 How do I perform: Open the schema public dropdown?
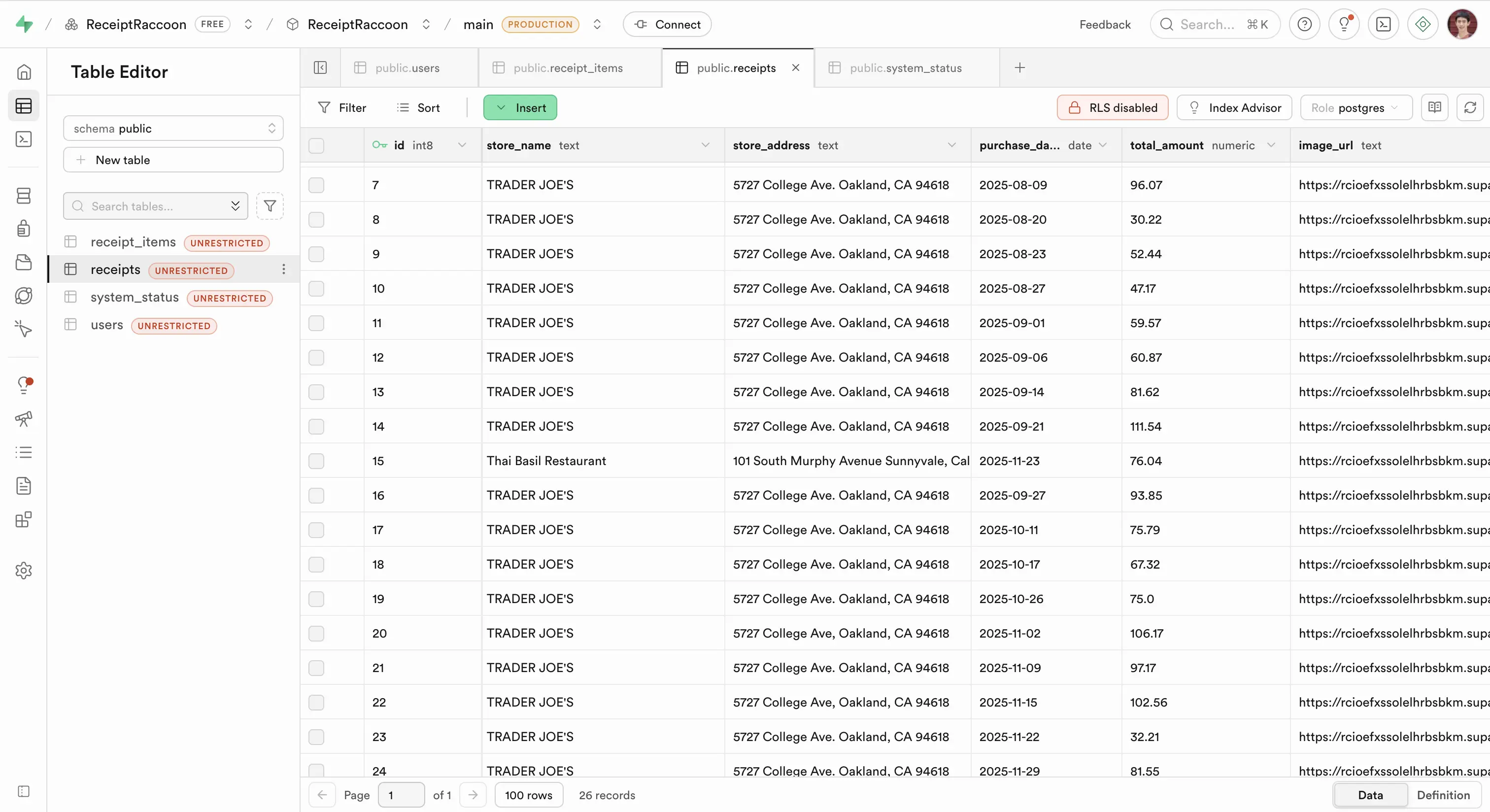tap(173, 129)
